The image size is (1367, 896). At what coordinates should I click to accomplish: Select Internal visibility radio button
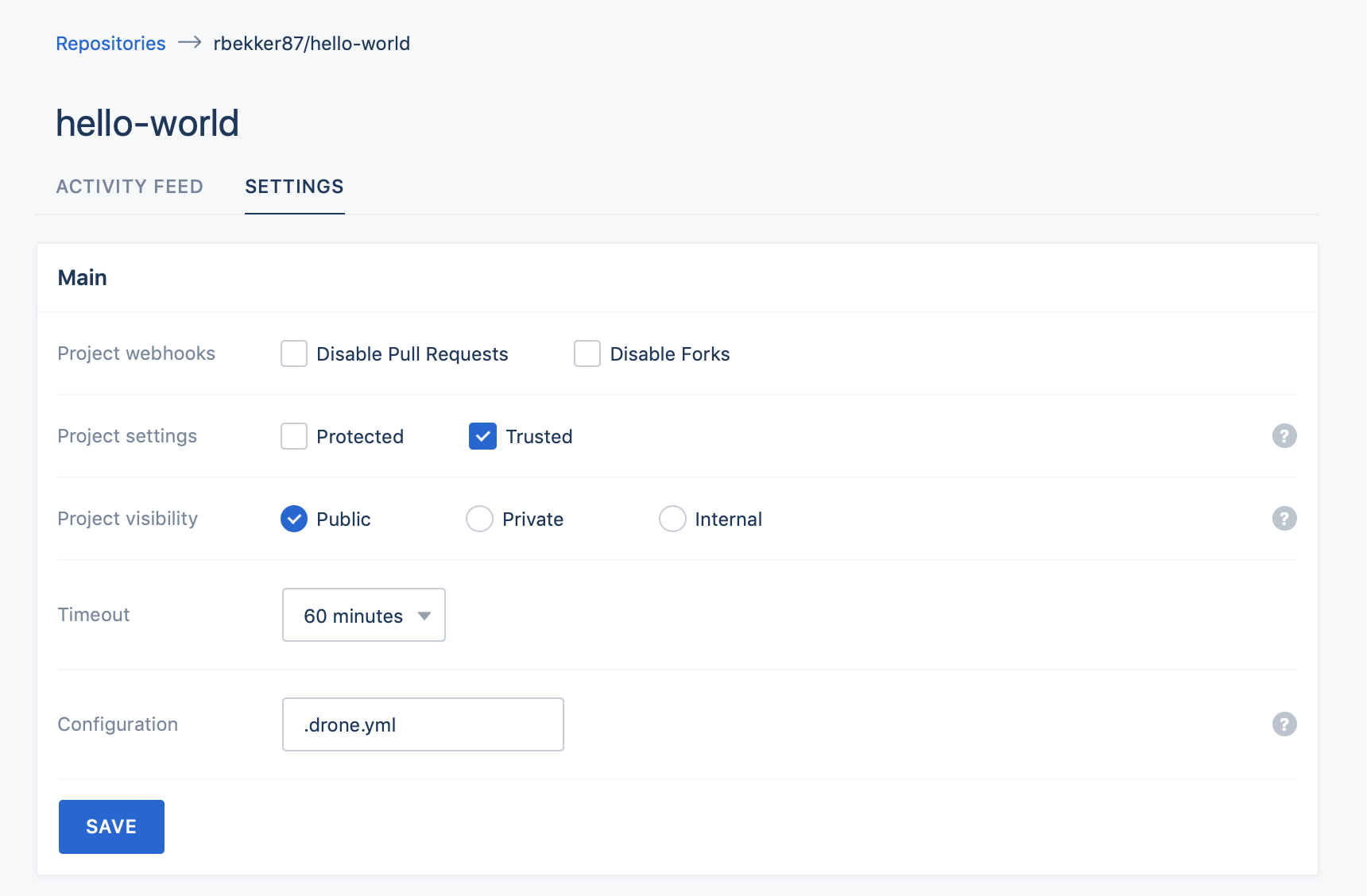(672, 519)
